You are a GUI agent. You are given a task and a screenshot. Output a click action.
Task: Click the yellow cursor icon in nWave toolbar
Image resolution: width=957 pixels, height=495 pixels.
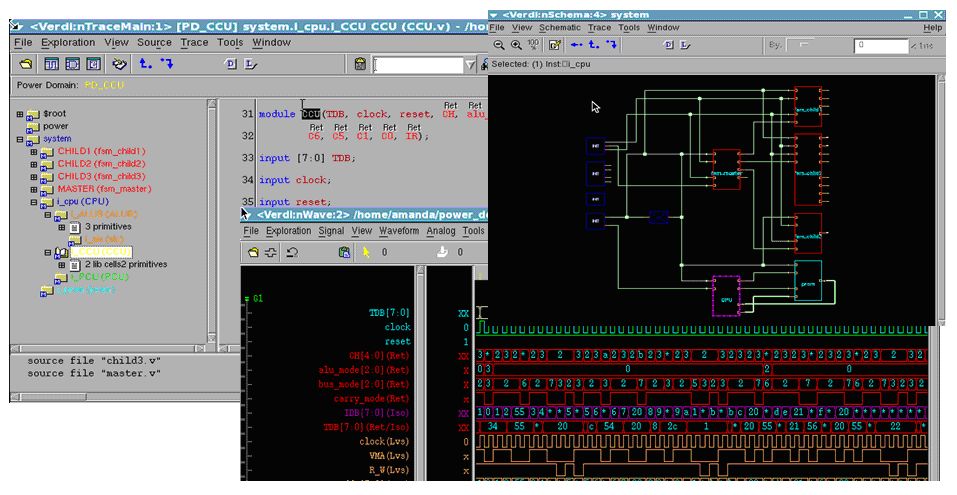(366, 252)
